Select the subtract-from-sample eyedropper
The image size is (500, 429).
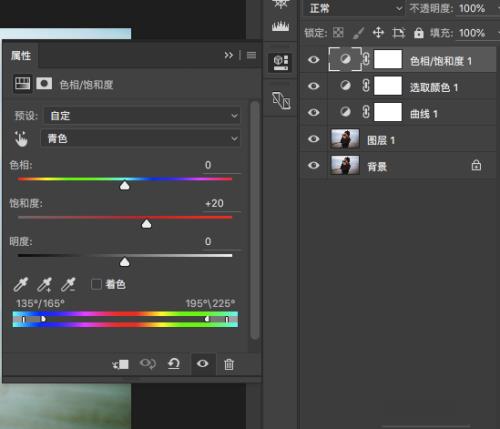click(x=69, y=284)
